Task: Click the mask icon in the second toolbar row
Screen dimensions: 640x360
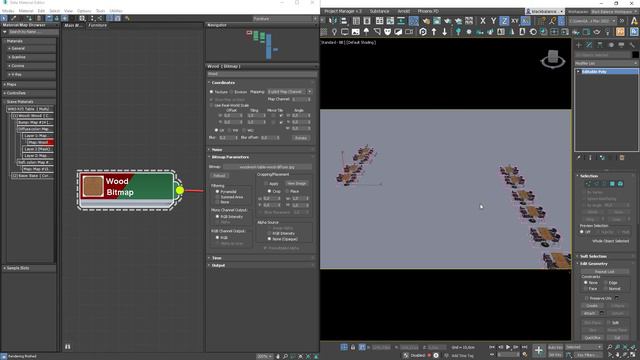Action: 387,32
